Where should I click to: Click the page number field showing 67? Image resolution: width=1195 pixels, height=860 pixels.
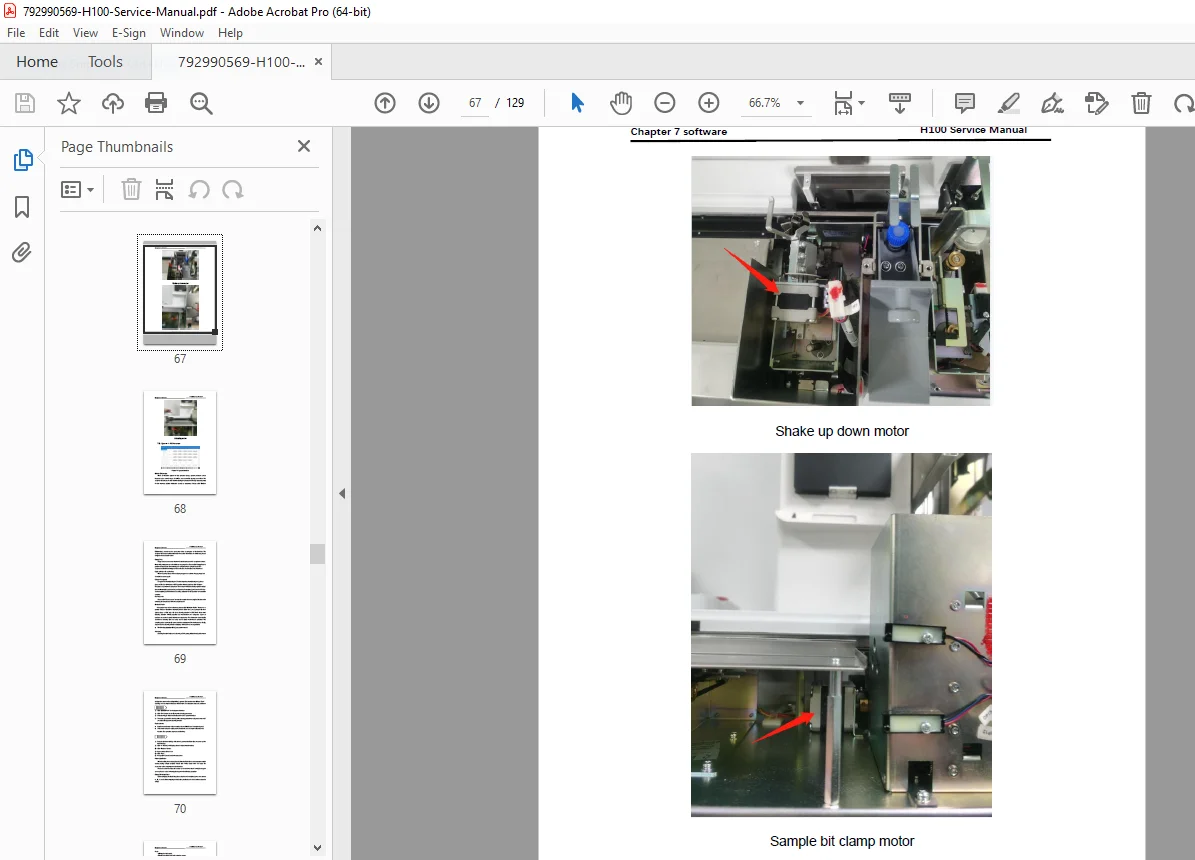tap(475, 103)
